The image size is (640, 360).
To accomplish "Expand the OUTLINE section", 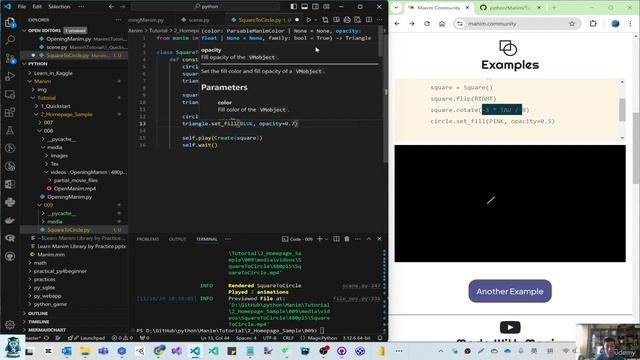I will click(38, 313).
